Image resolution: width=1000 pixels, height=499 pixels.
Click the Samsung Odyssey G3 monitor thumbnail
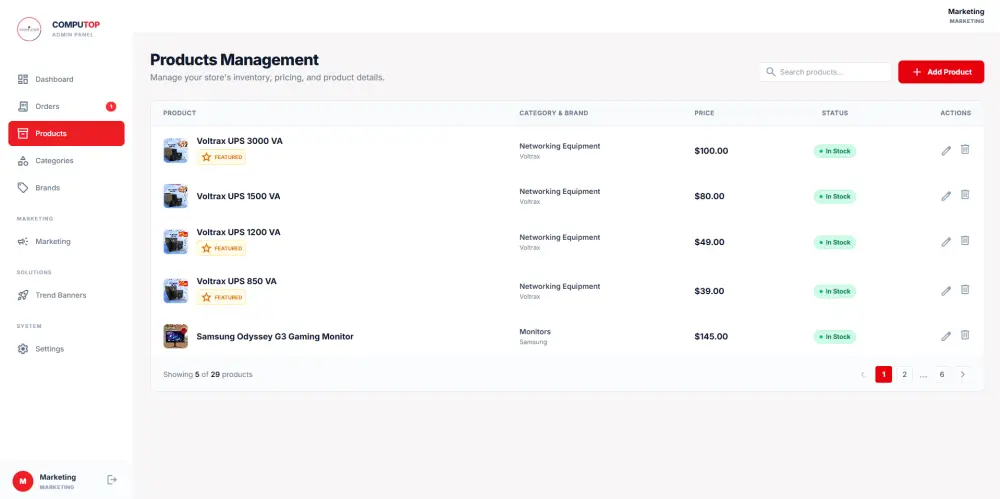coord(175,336)
